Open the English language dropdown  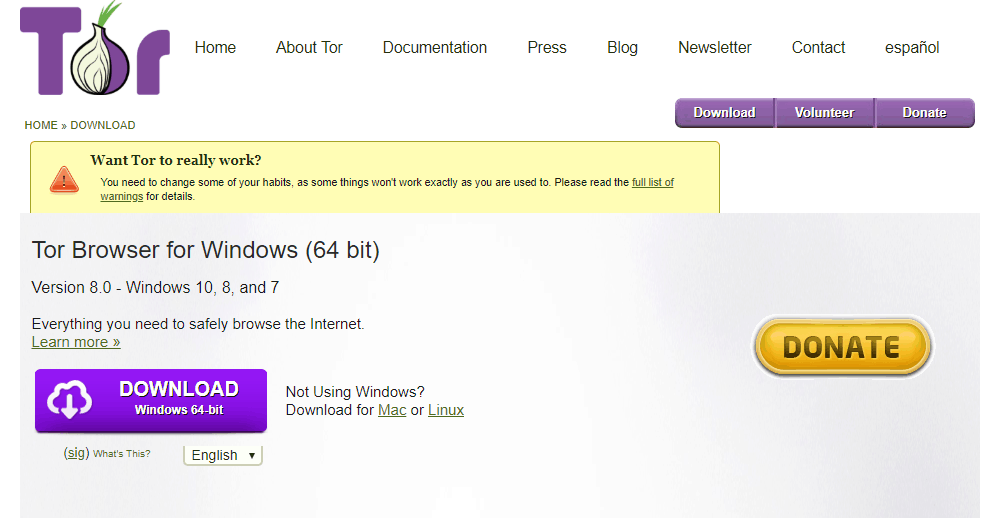tap(223, 455)
